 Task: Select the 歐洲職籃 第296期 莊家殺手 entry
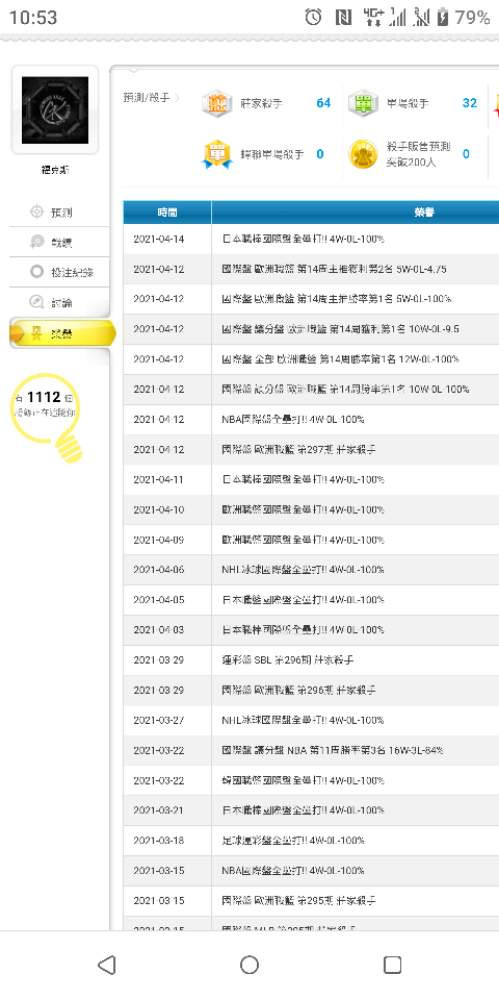(299, 690)
